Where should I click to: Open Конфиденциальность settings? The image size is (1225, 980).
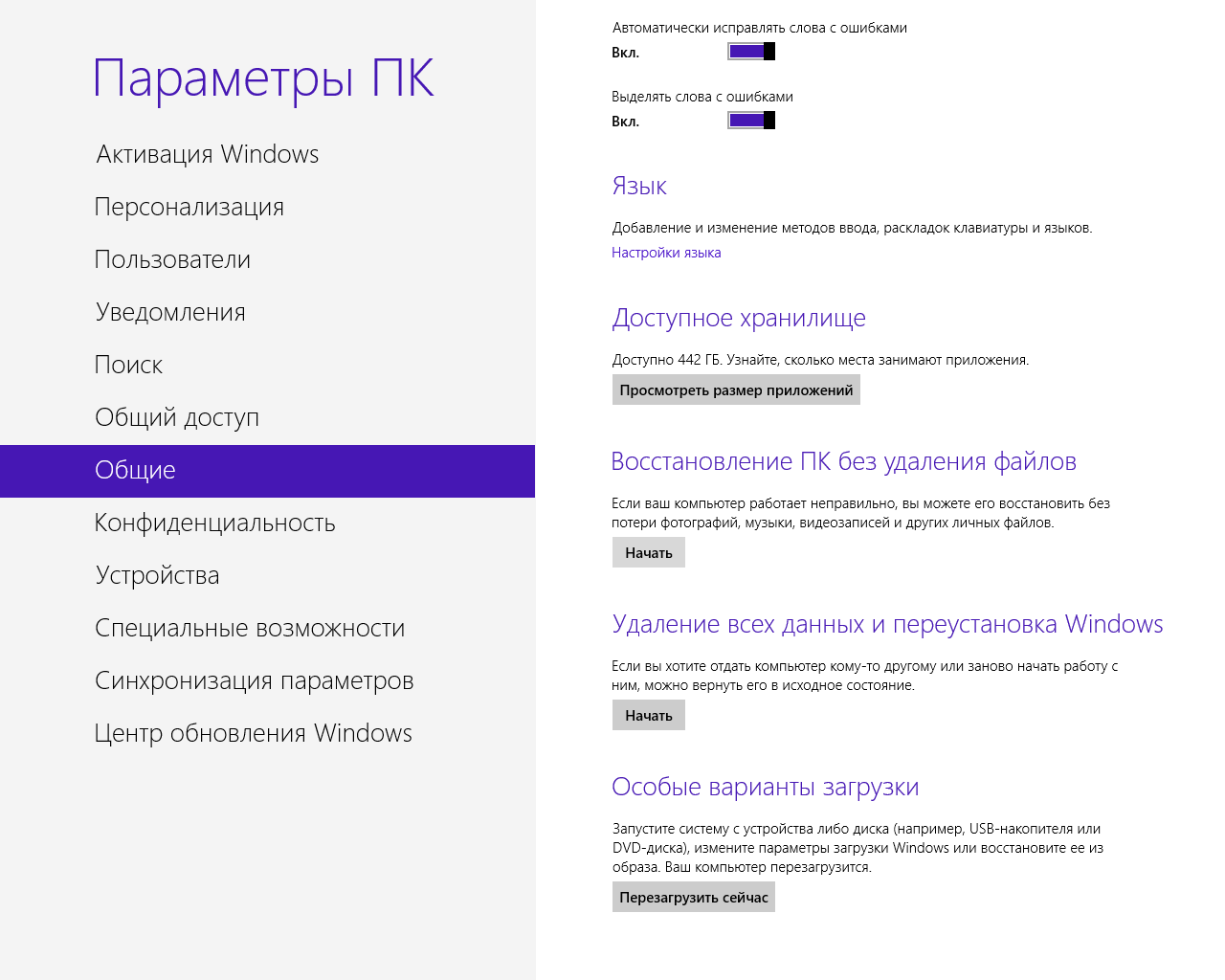tap(214, 523)
